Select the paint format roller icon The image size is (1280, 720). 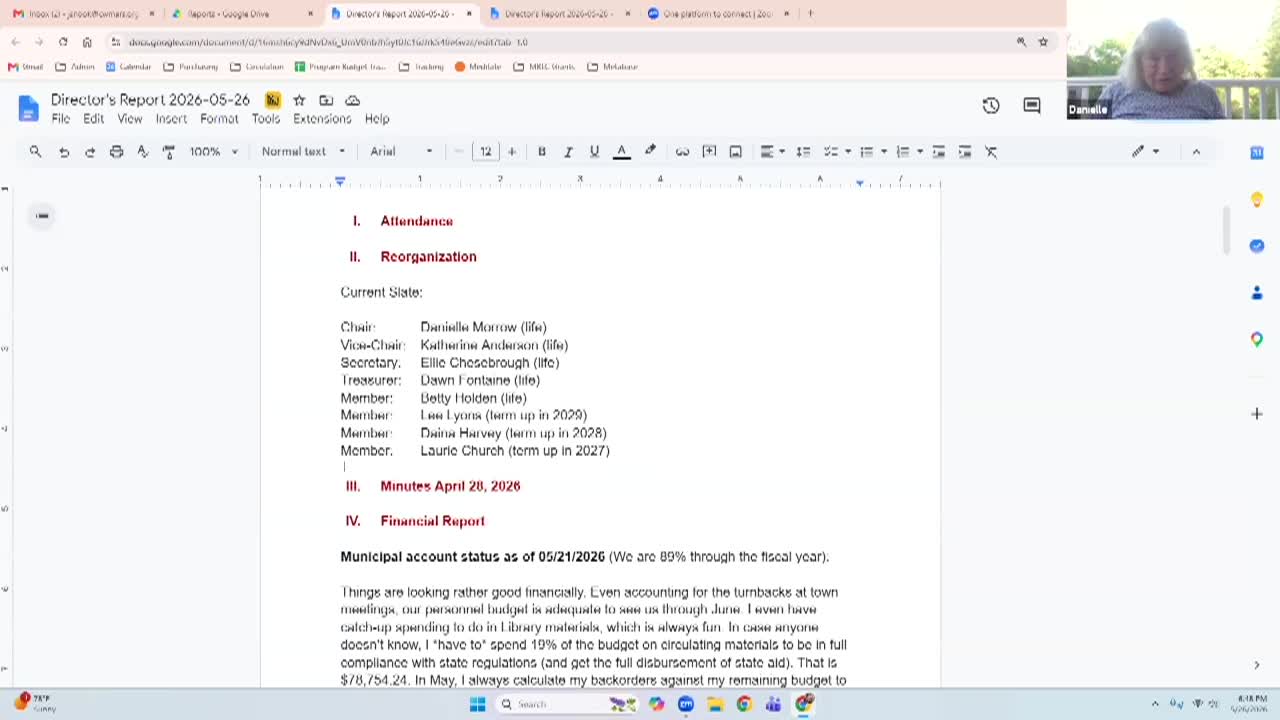point(168,152)
